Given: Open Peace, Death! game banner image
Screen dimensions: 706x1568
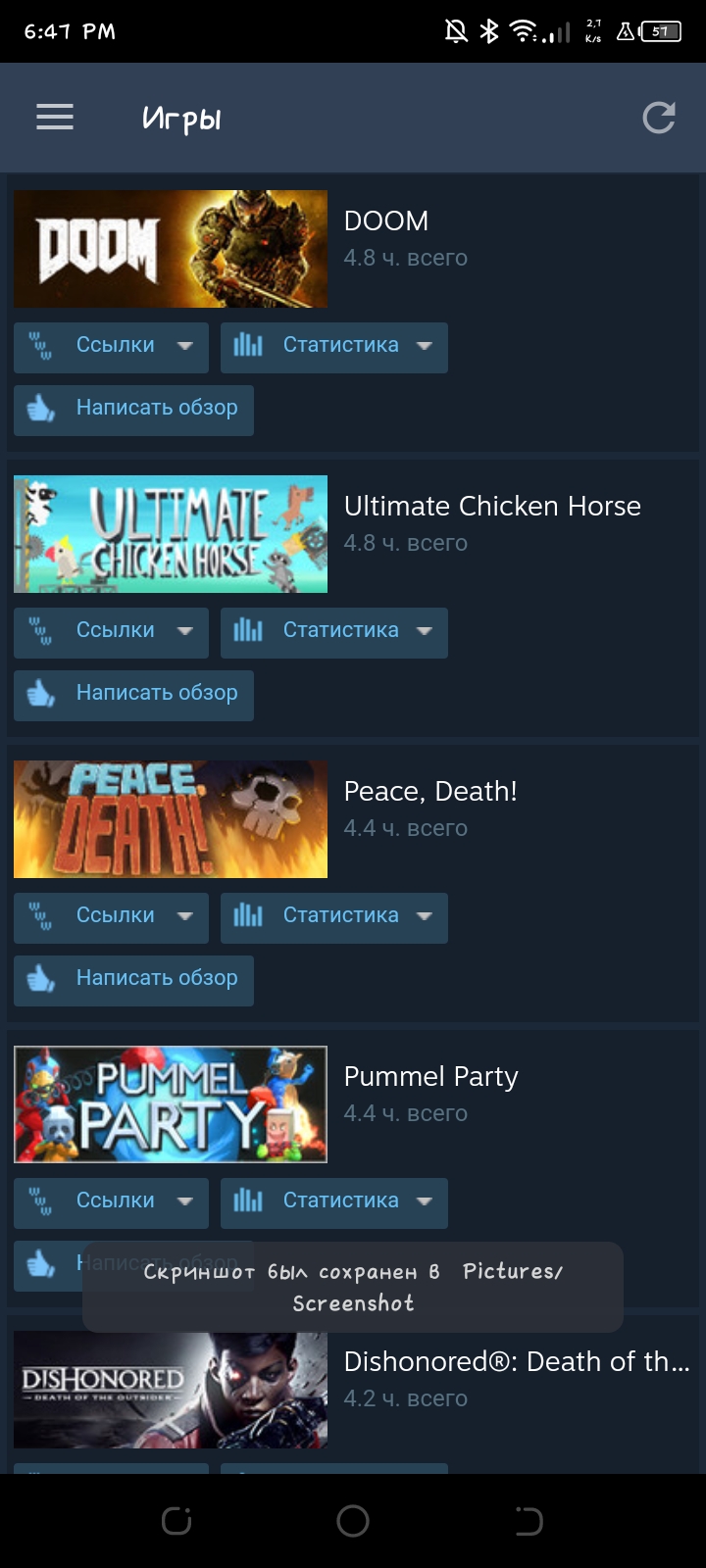Looking at the screenshot, I should pos(171,819).
